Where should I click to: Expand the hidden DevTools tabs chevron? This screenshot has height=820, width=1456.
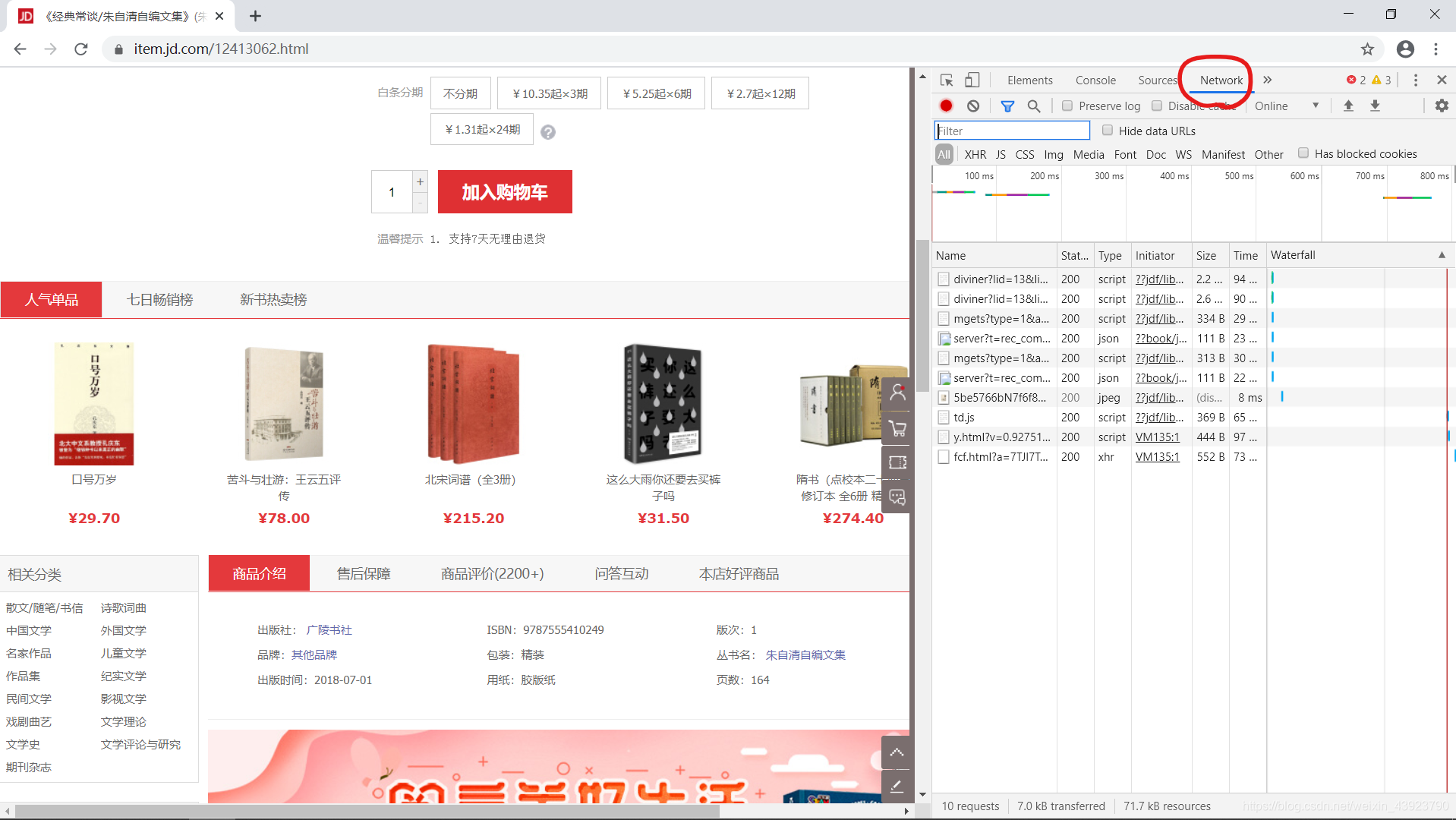1267,80
